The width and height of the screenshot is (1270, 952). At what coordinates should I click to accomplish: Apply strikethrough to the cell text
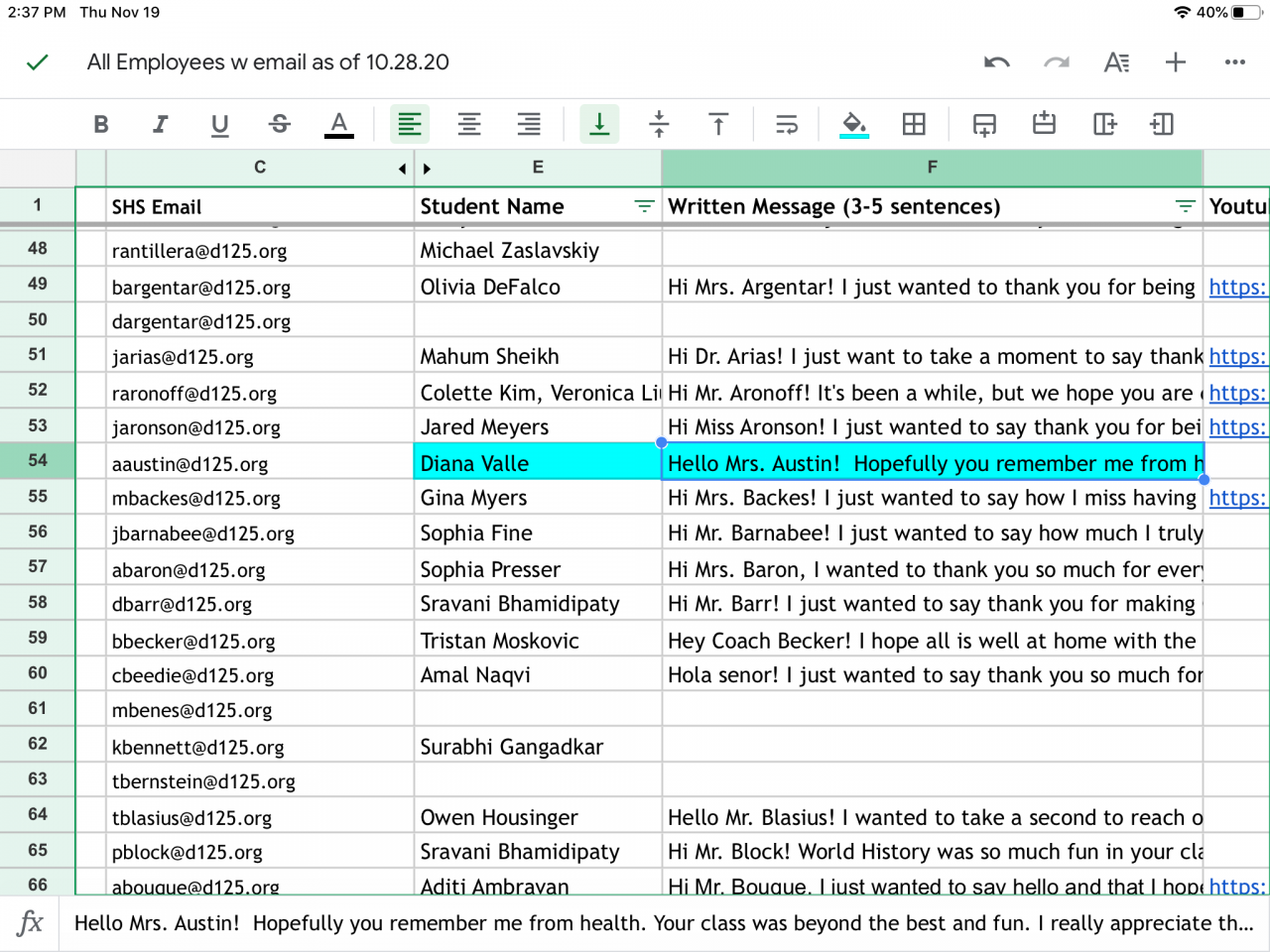click(x=280, y=124)
